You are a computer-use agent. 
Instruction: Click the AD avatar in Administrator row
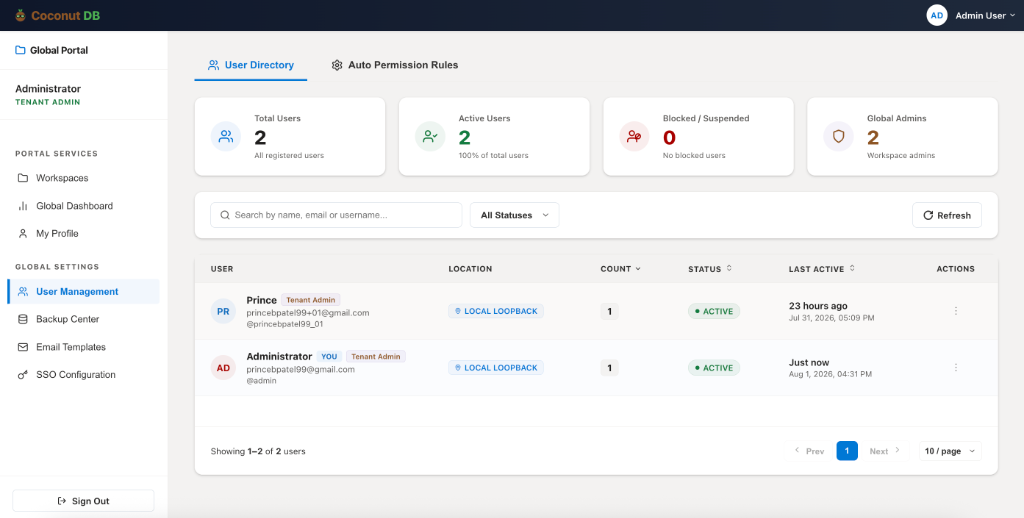coord(223,368)
